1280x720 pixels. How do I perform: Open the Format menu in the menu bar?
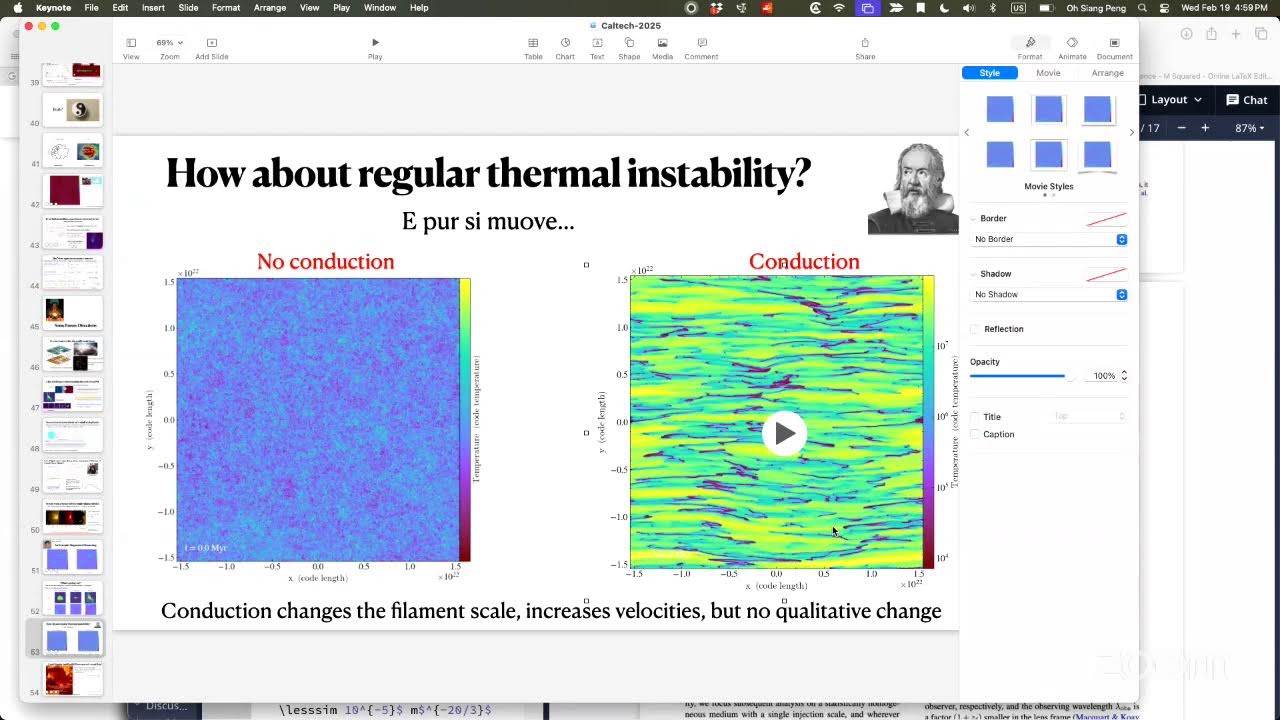pyautogui.click(x=226, y=8)
